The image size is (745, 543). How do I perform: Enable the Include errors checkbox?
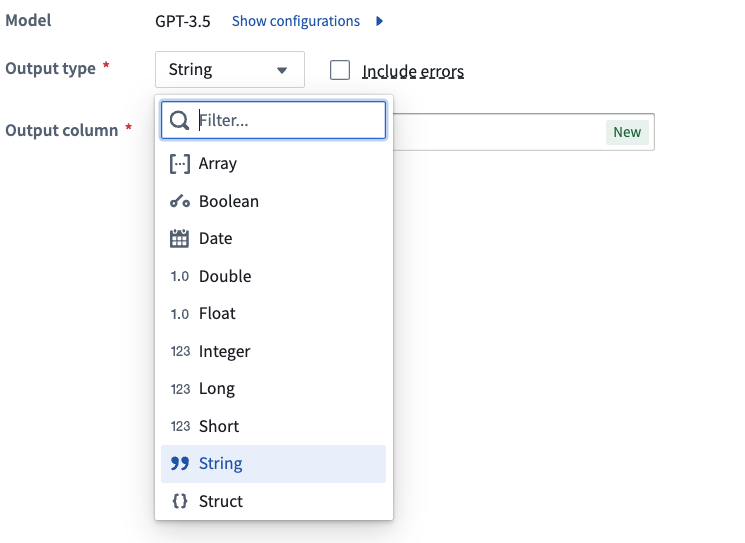click(340, 70)
